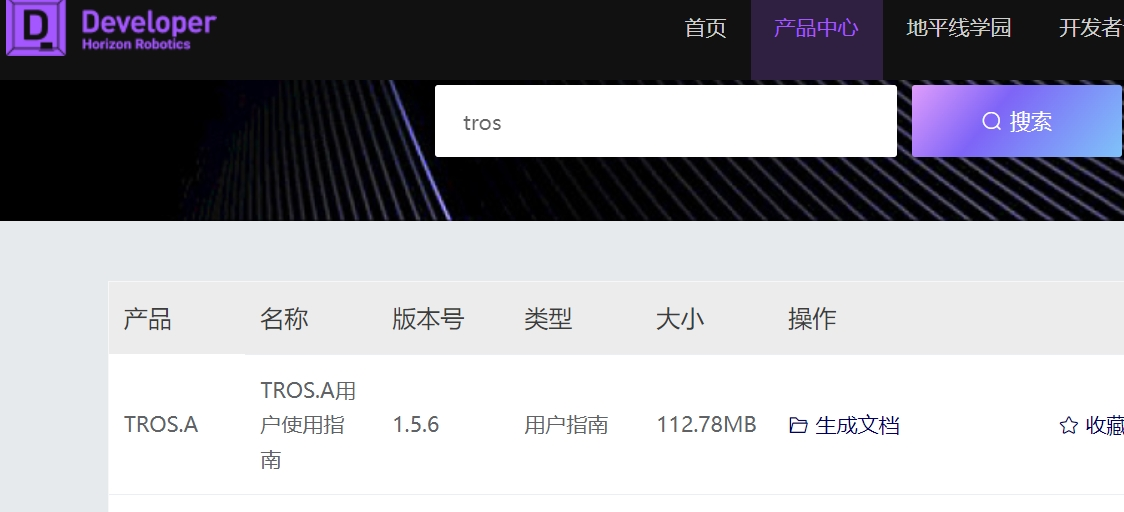1124x512 pixels.
Task: Click the 112.78MB size value
Action: tap(706, 425)
